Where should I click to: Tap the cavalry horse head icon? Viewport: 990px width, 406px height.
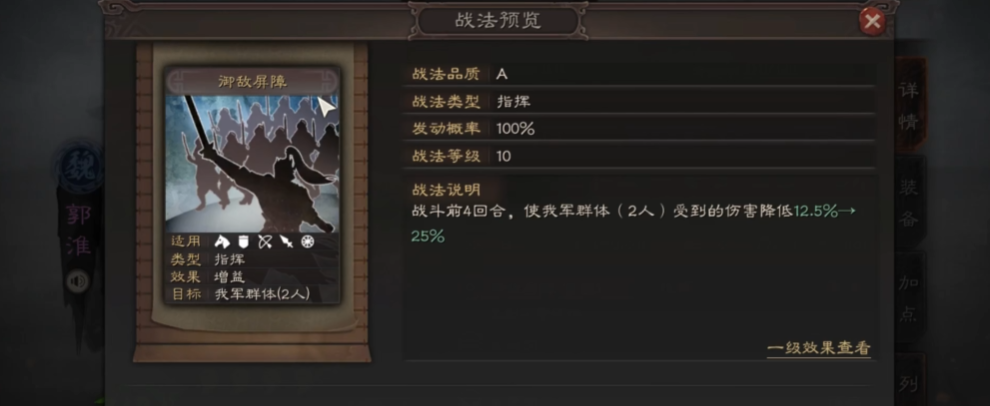click(x=222, y=241)
